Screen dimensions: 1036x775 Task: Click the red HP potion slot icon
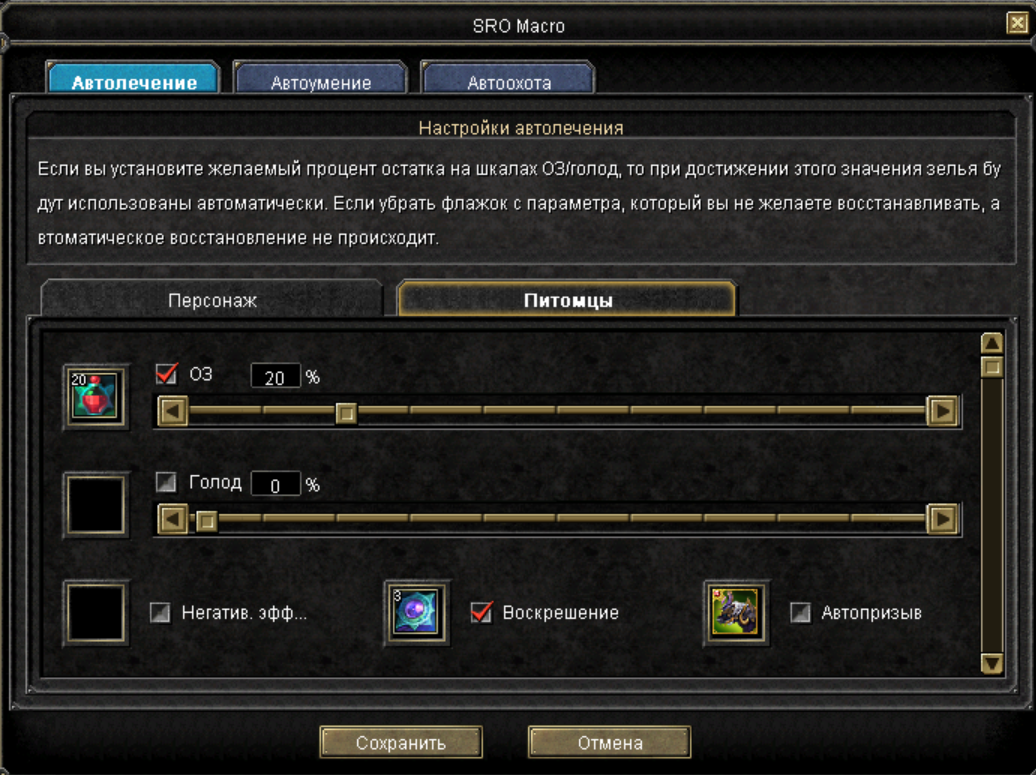pos(96,396)
